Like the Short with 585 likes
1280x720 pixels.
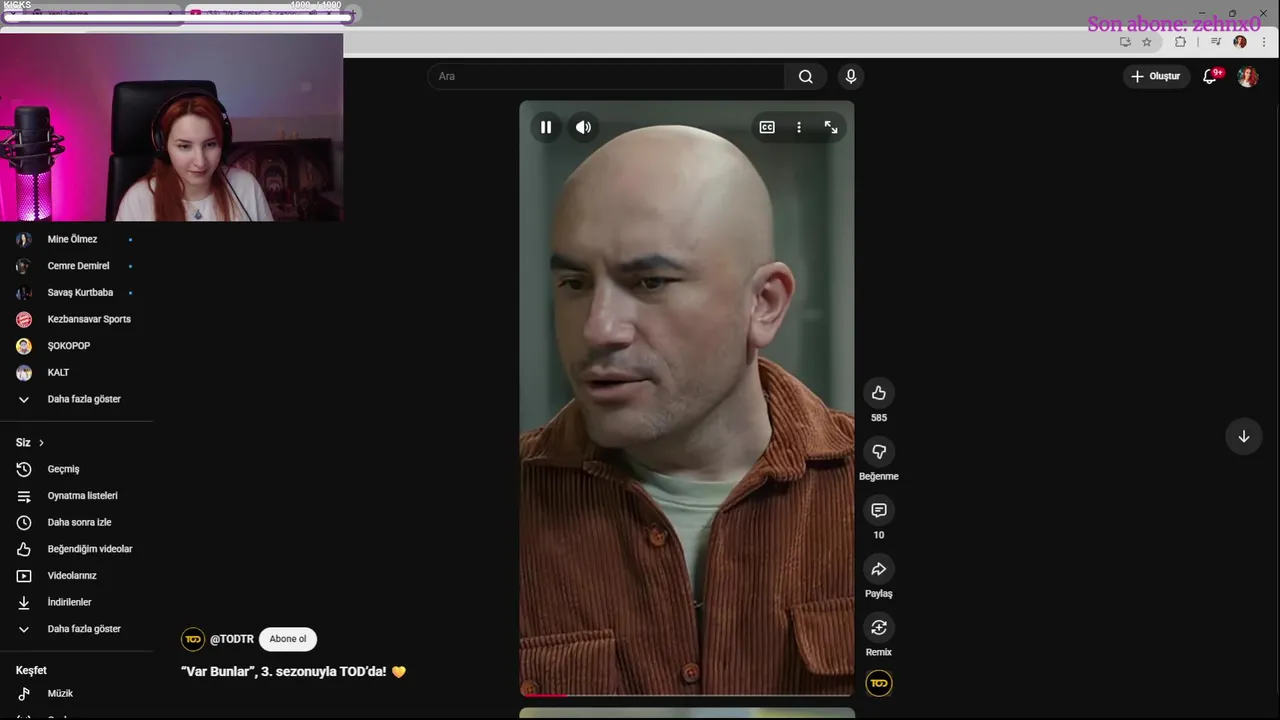(879, 393)
